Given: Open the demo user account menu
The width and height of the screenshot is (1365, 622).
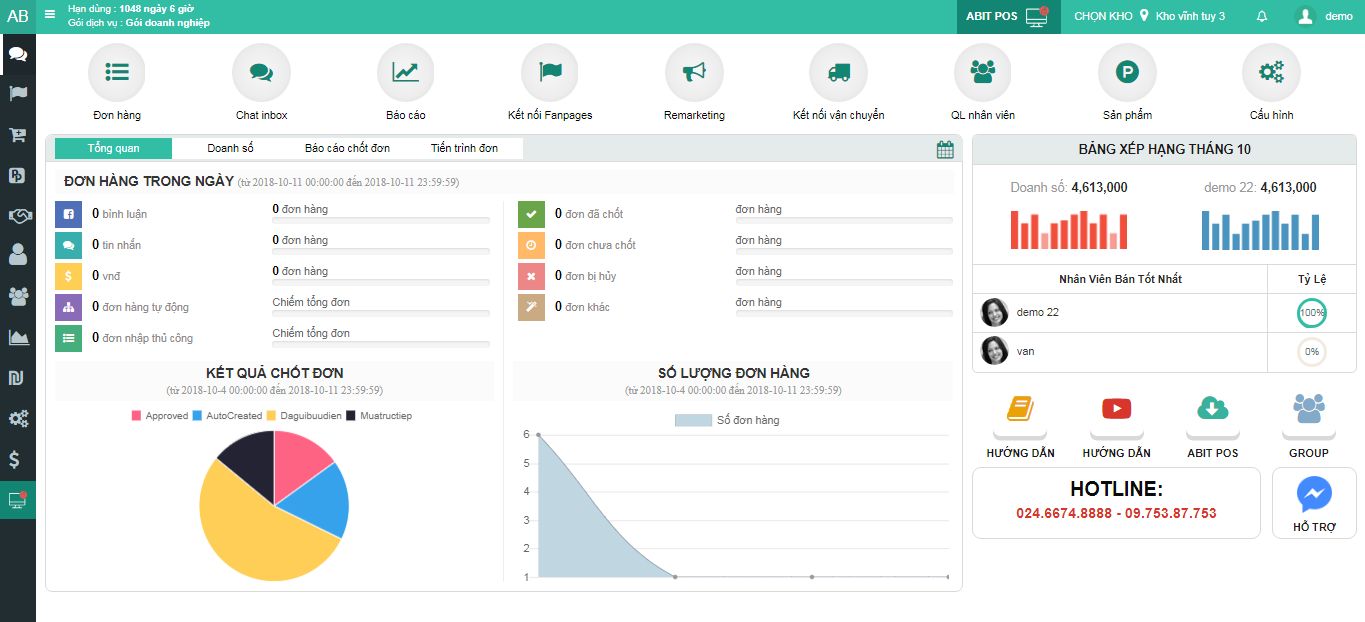Looking at the screenshot, I should click(x=1324, y=16).
